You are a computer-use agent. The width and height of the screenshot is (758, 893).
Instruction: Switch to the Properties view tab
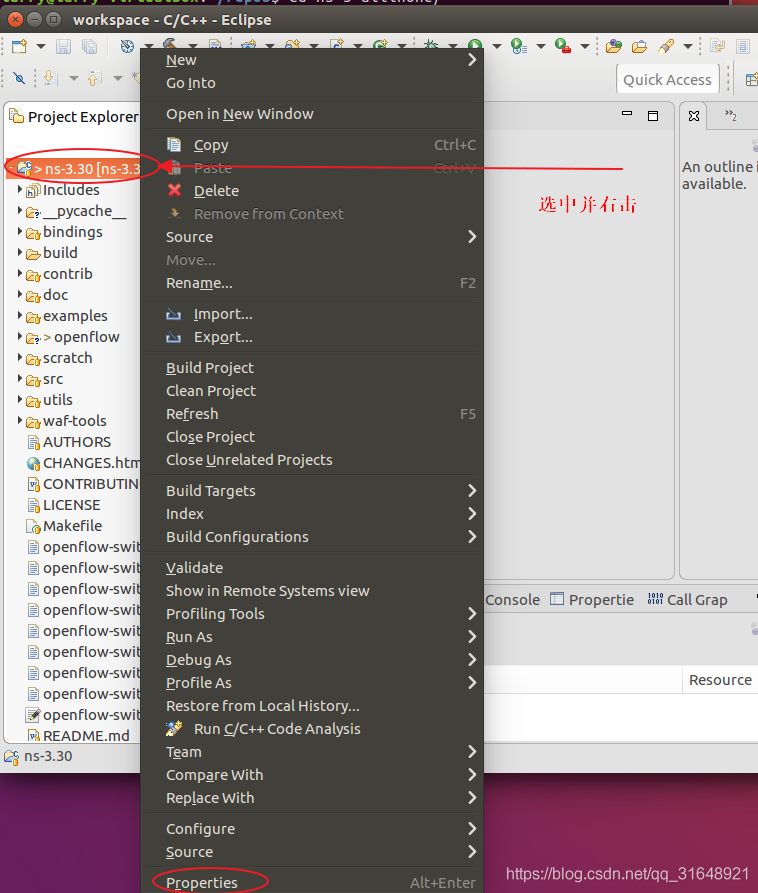[592, 600]
